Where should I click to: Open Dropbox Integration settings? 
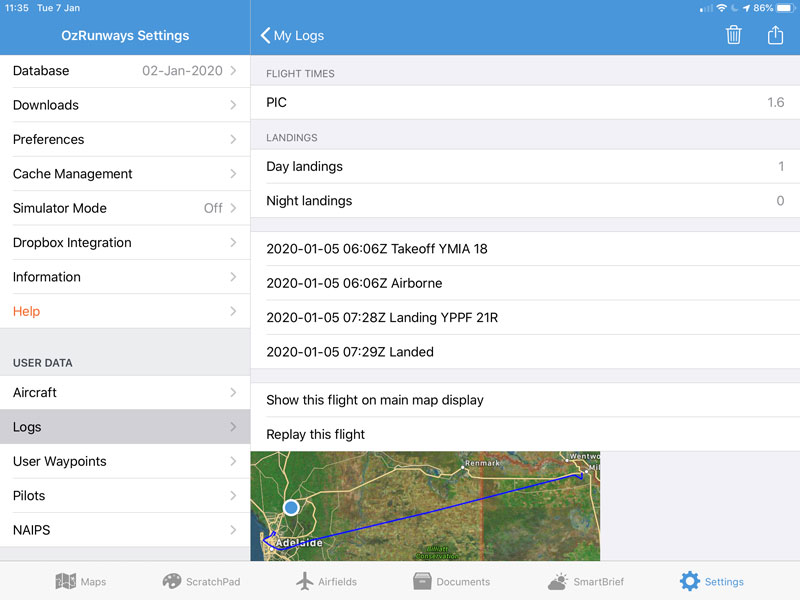(x=125, y=242)
